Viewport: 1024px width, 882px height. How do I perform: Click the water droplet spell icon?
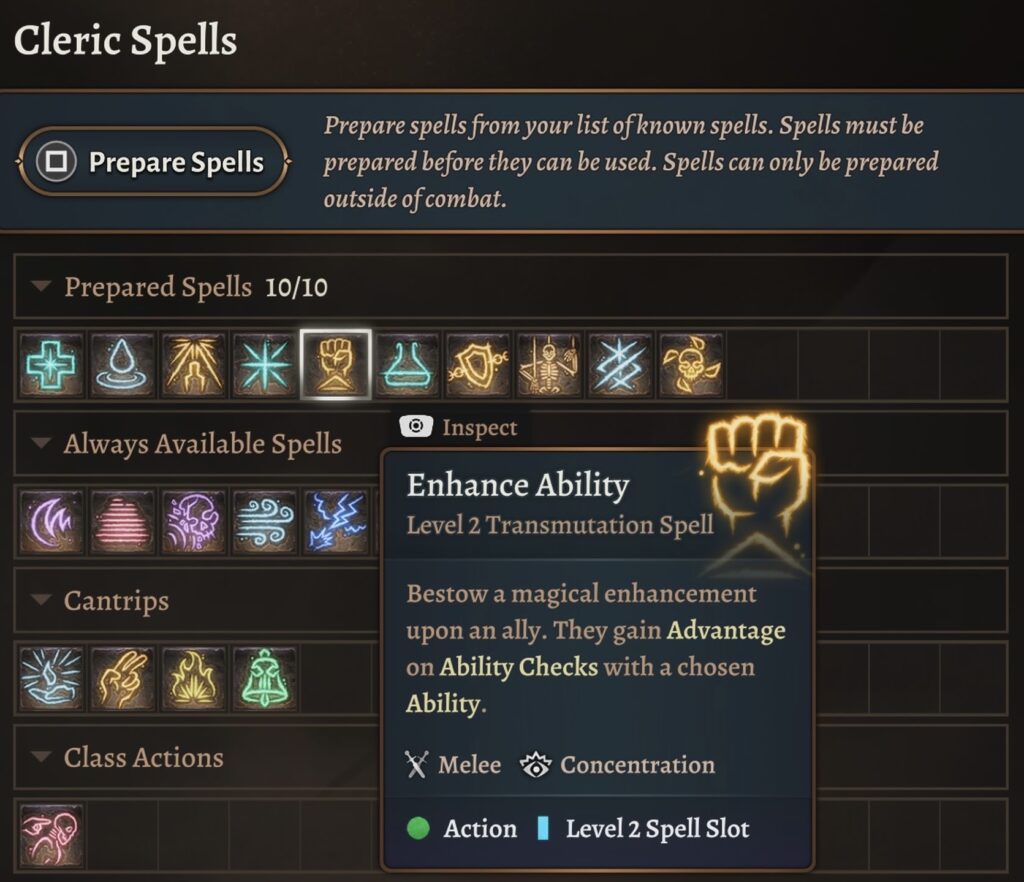coord(123,365)
